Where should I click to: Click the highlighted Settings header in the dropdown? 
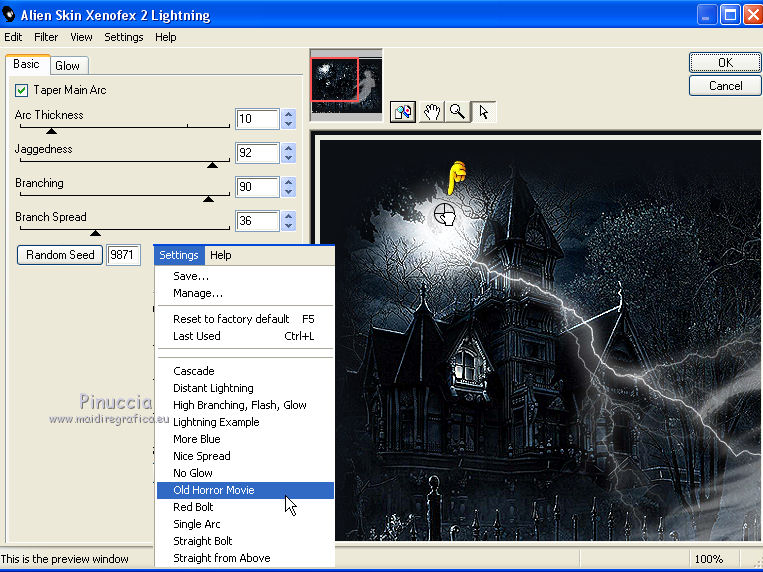(x=179, y=255)
